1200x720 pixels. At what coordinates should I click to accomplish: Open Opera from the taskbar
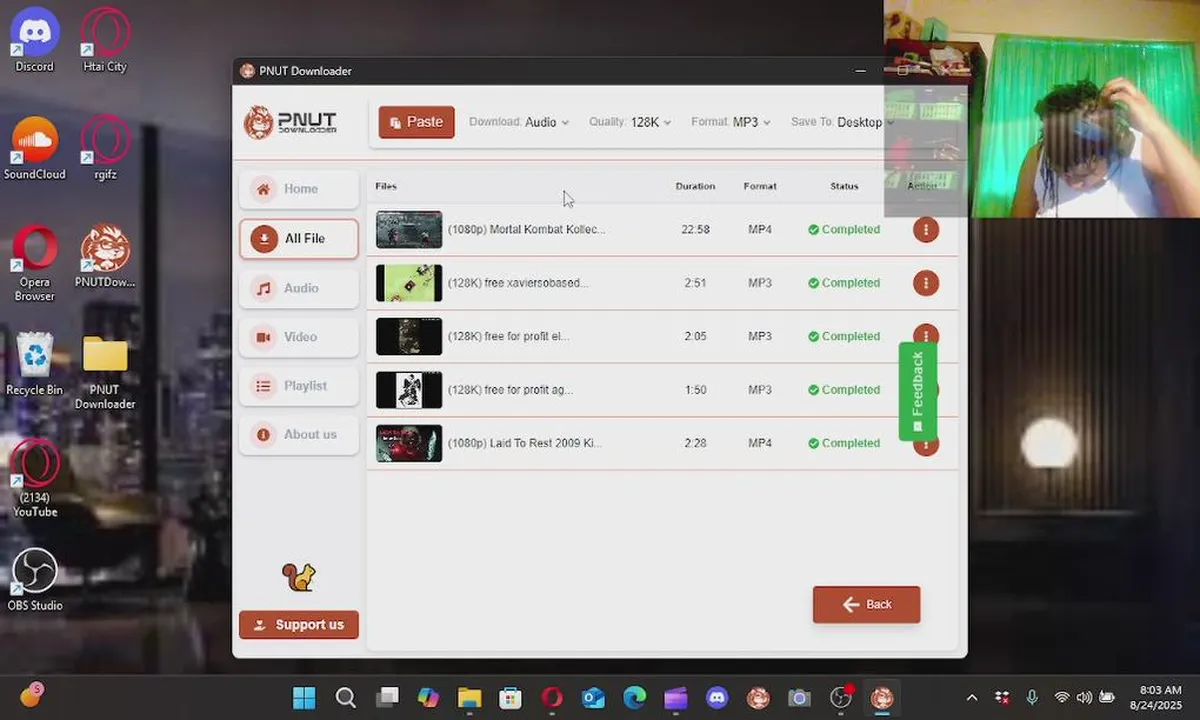click(x=552, y=698)
